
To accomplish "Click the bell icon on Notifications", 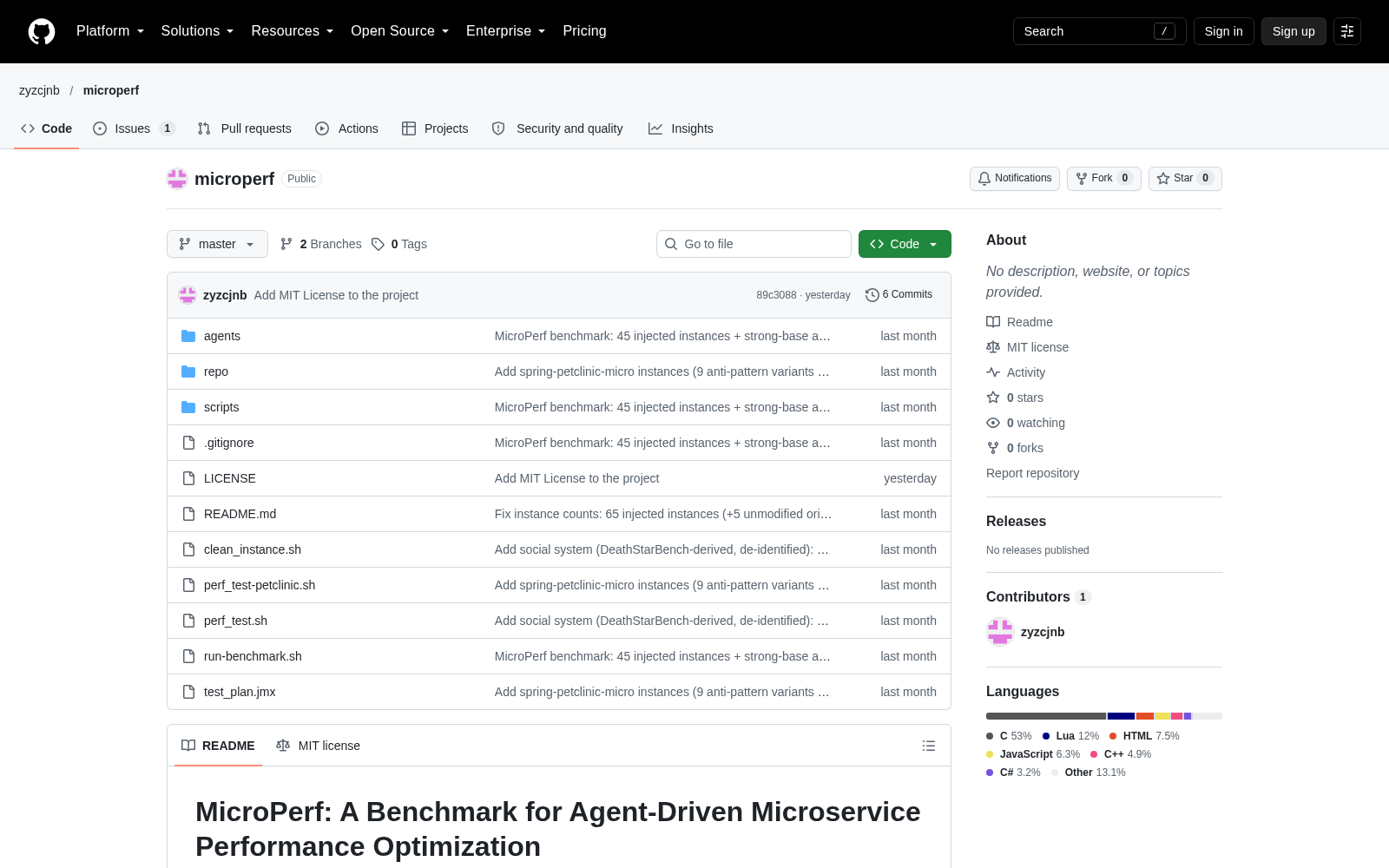I will tap(984, 179).
